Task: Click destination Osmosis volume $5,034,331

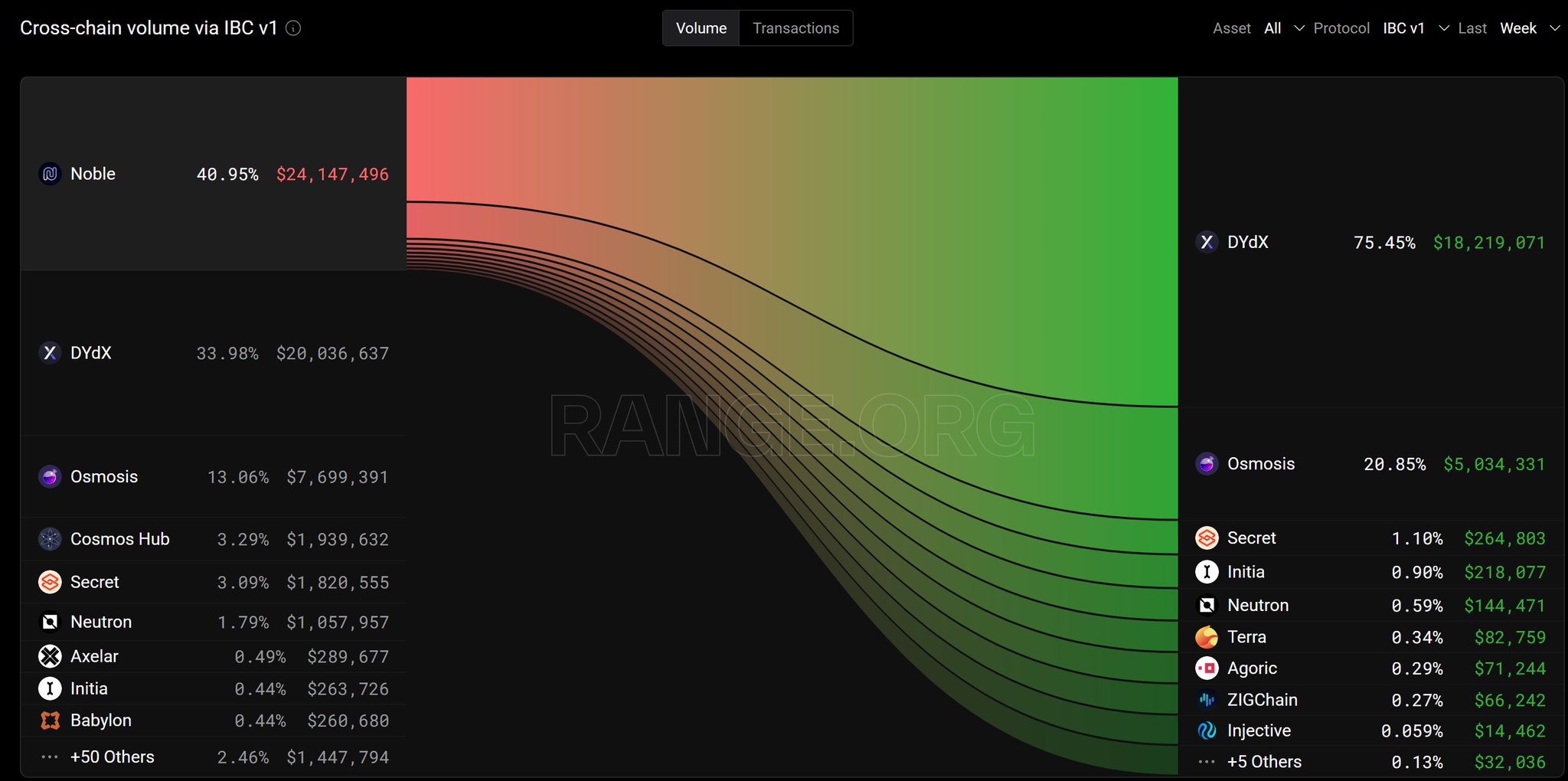Action: click(1494, 464)
